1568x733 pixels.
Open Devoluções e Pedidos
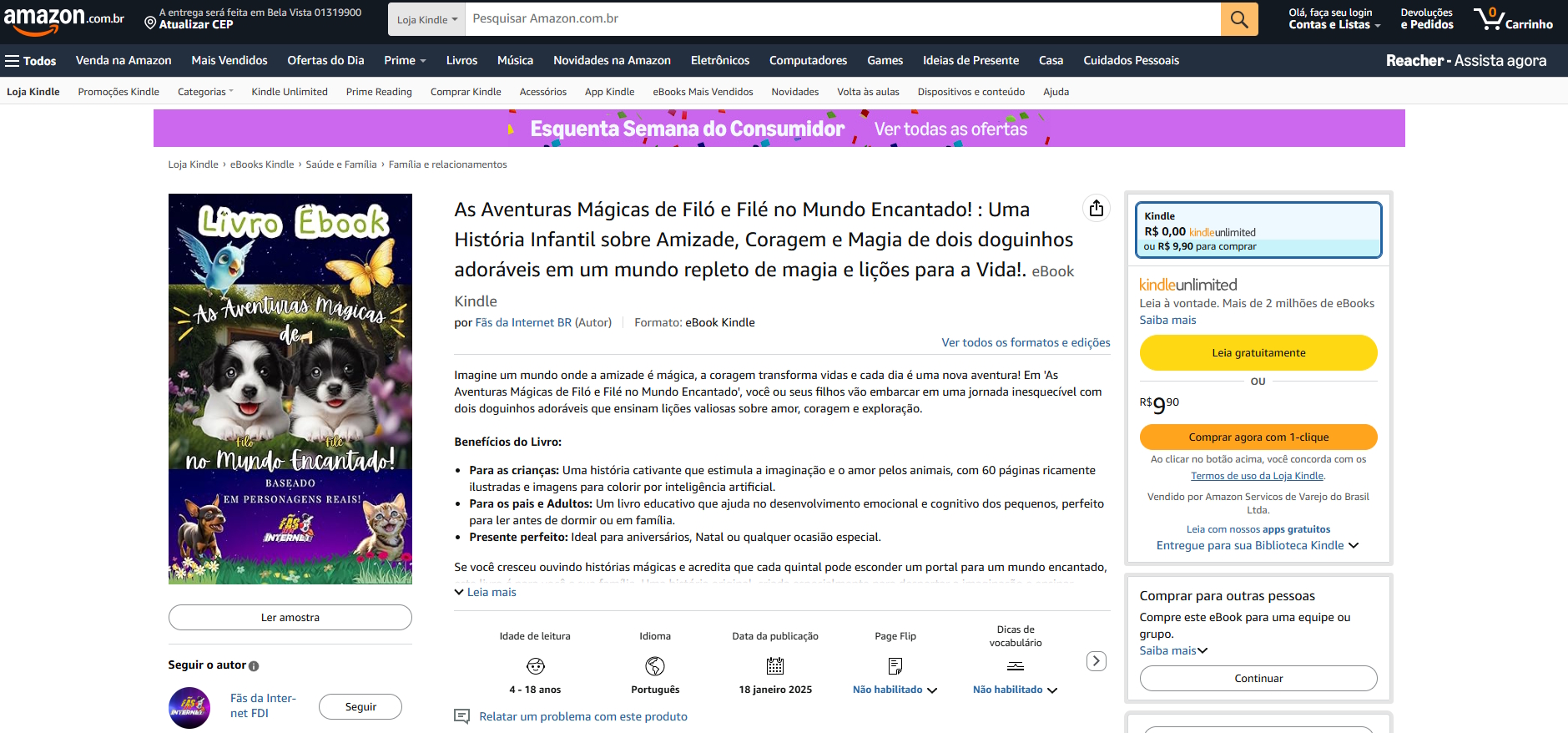click(x=1426, y=19)
